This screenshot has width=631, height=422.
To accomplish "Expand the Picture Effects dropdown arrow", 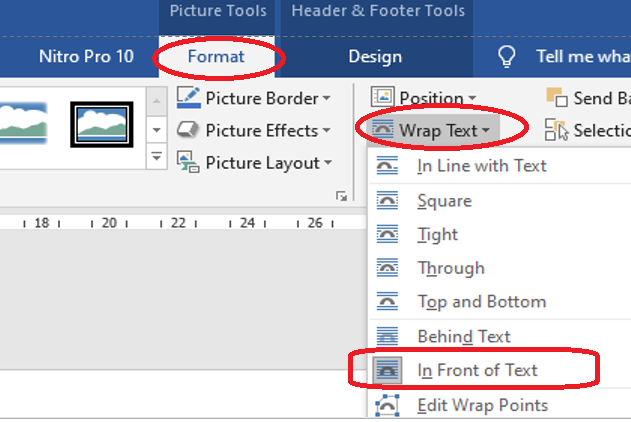I will pos(325,130).
